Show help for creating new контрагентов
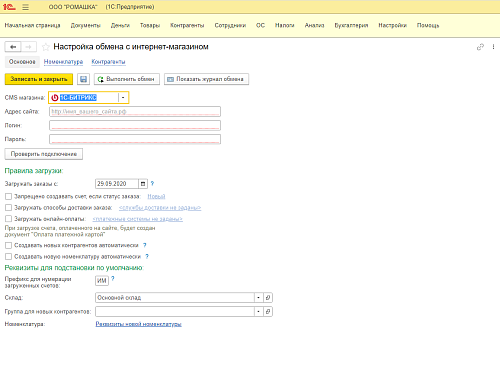Viewport: 500px width, 368px height. click(145, 245)
